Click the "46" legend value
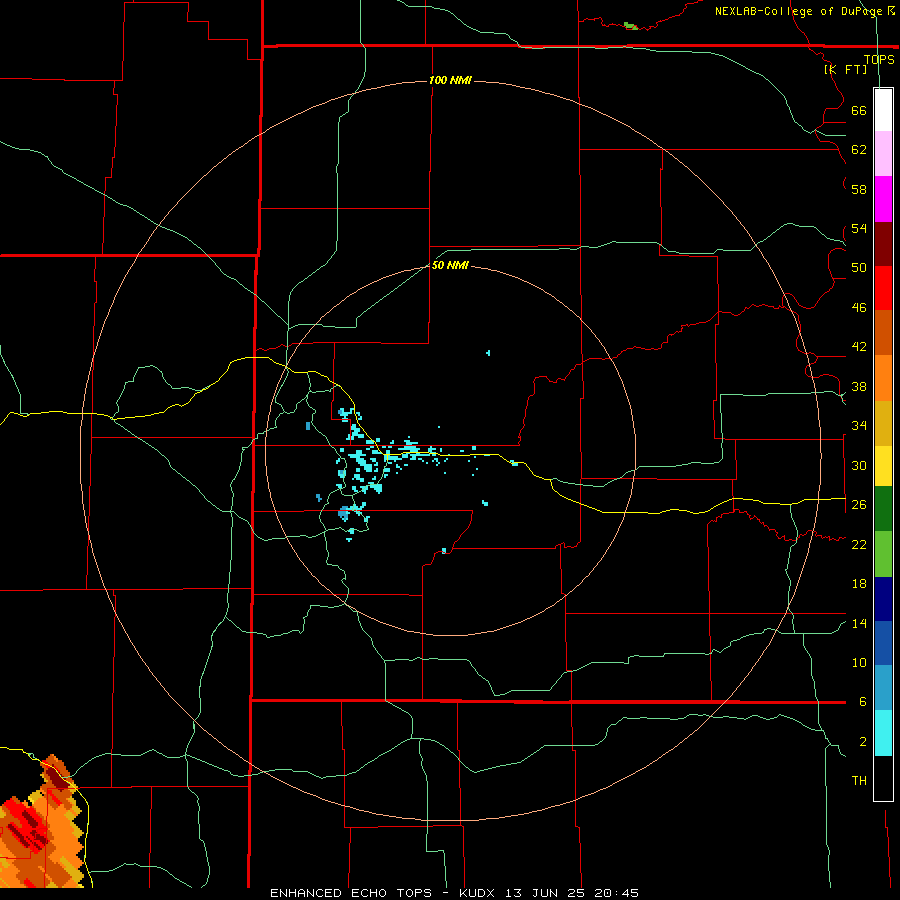The height and width of the screenshot is (900, 900). [x=859, y=308]
